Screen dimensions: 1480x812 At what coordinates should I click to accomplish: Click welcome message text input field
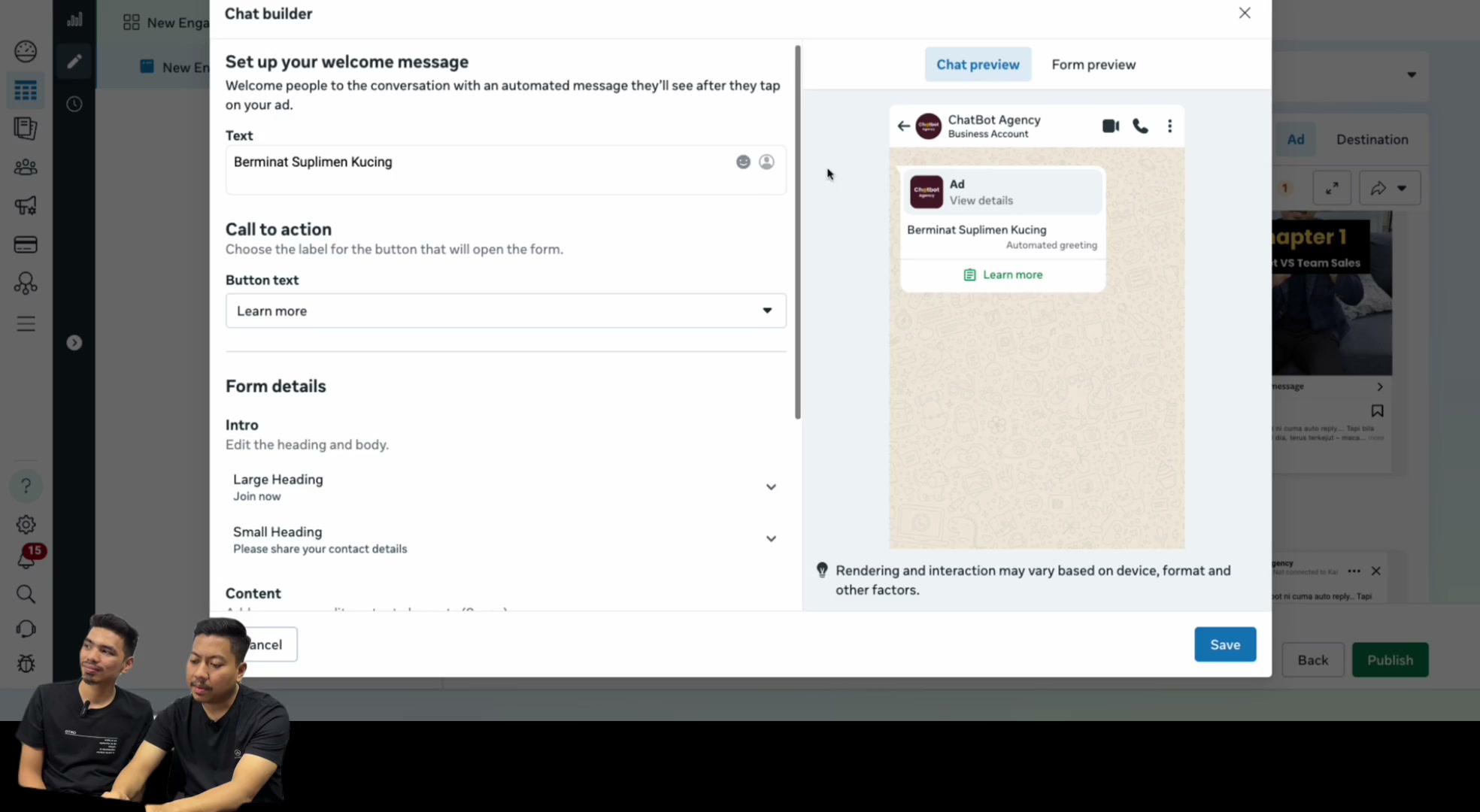point(505,170)
